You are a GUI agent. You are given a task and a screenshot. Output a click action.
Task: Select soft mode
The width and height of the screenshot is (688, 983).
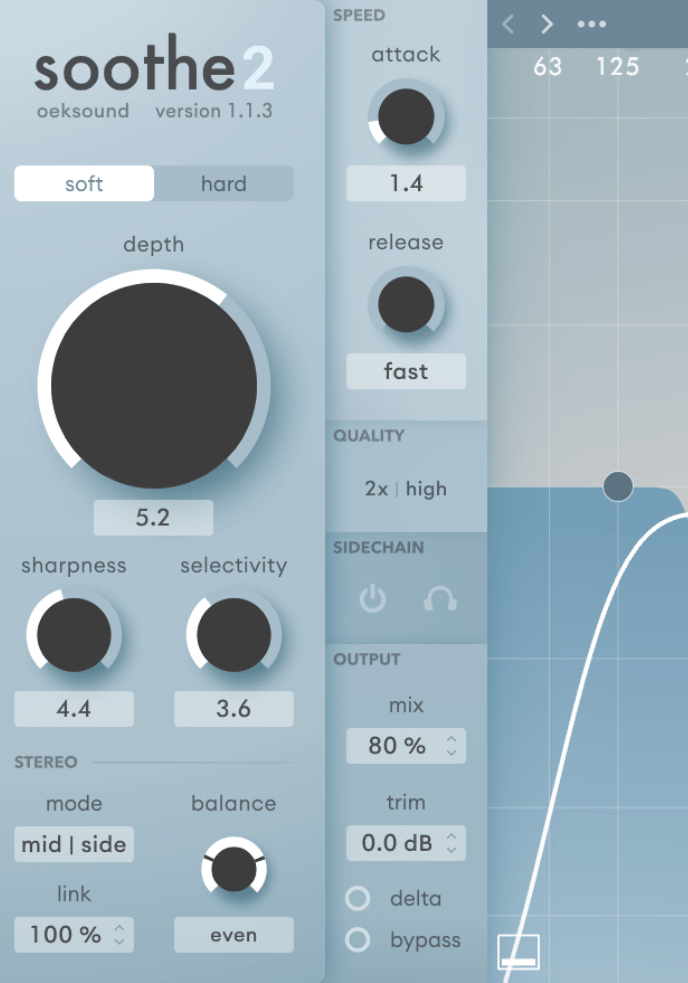tap(84, 184)
